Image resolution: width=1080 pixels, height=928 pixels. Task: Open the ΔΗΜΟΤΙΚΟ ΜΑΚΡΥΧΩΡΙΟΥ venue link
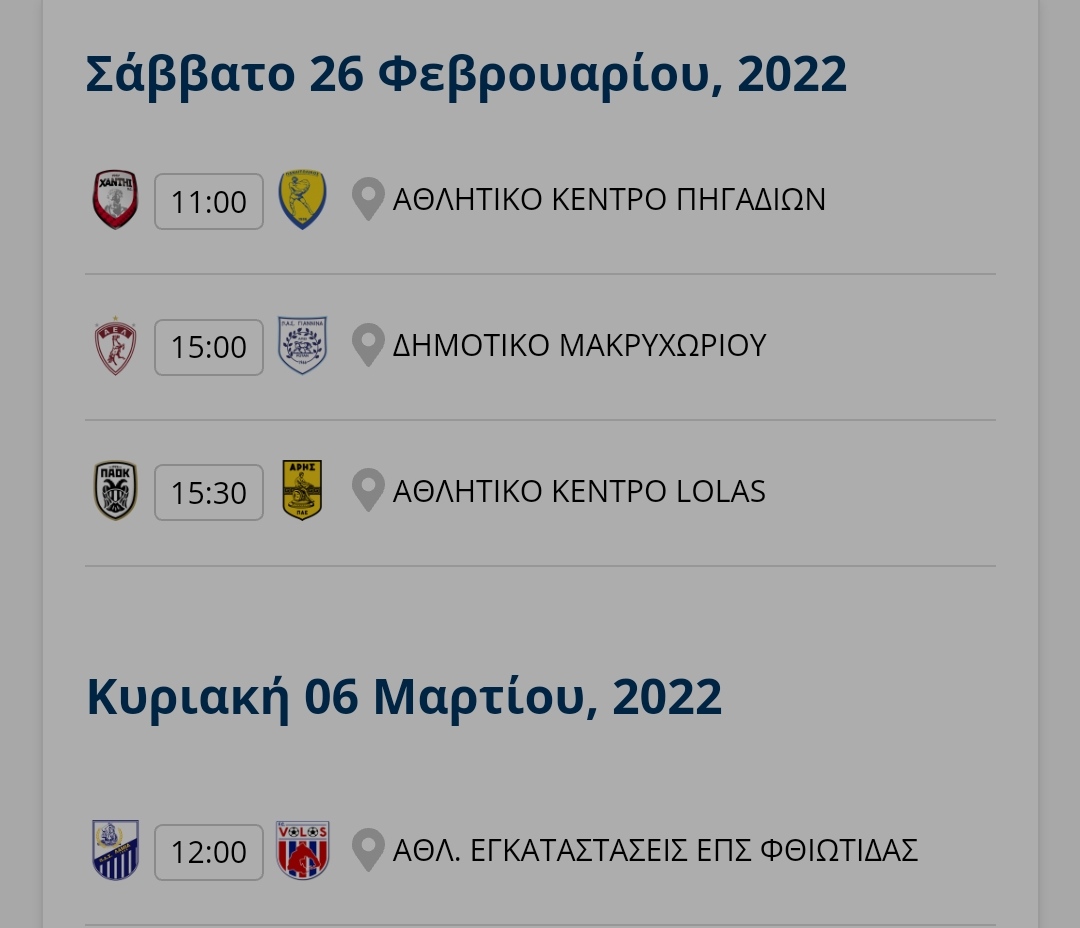(x=579, y=345)
